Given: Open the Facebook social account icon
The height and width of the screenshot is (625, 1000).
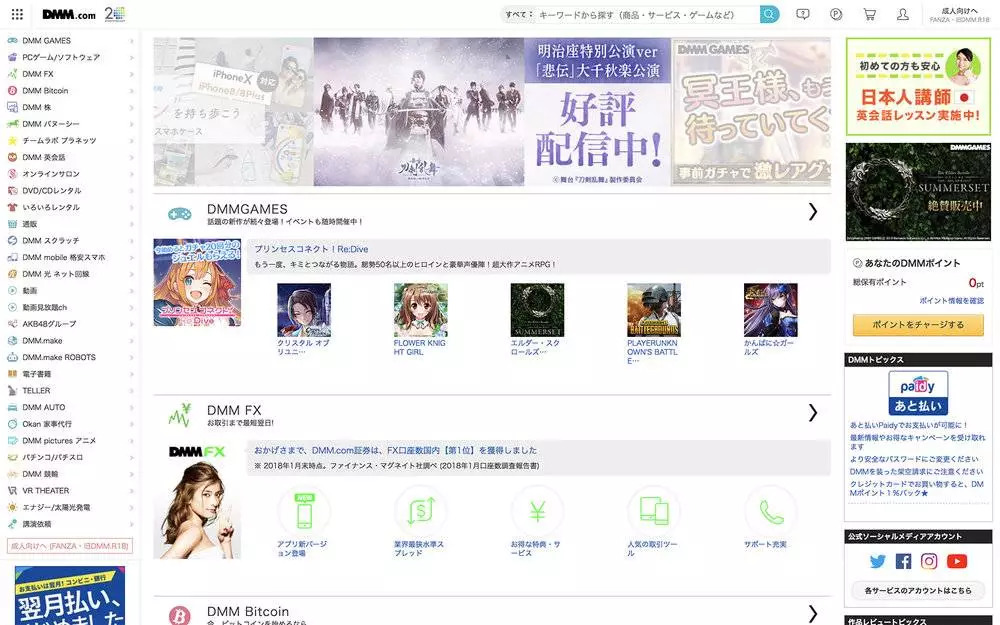Looking at the screenshot, I should pos(903,561).
